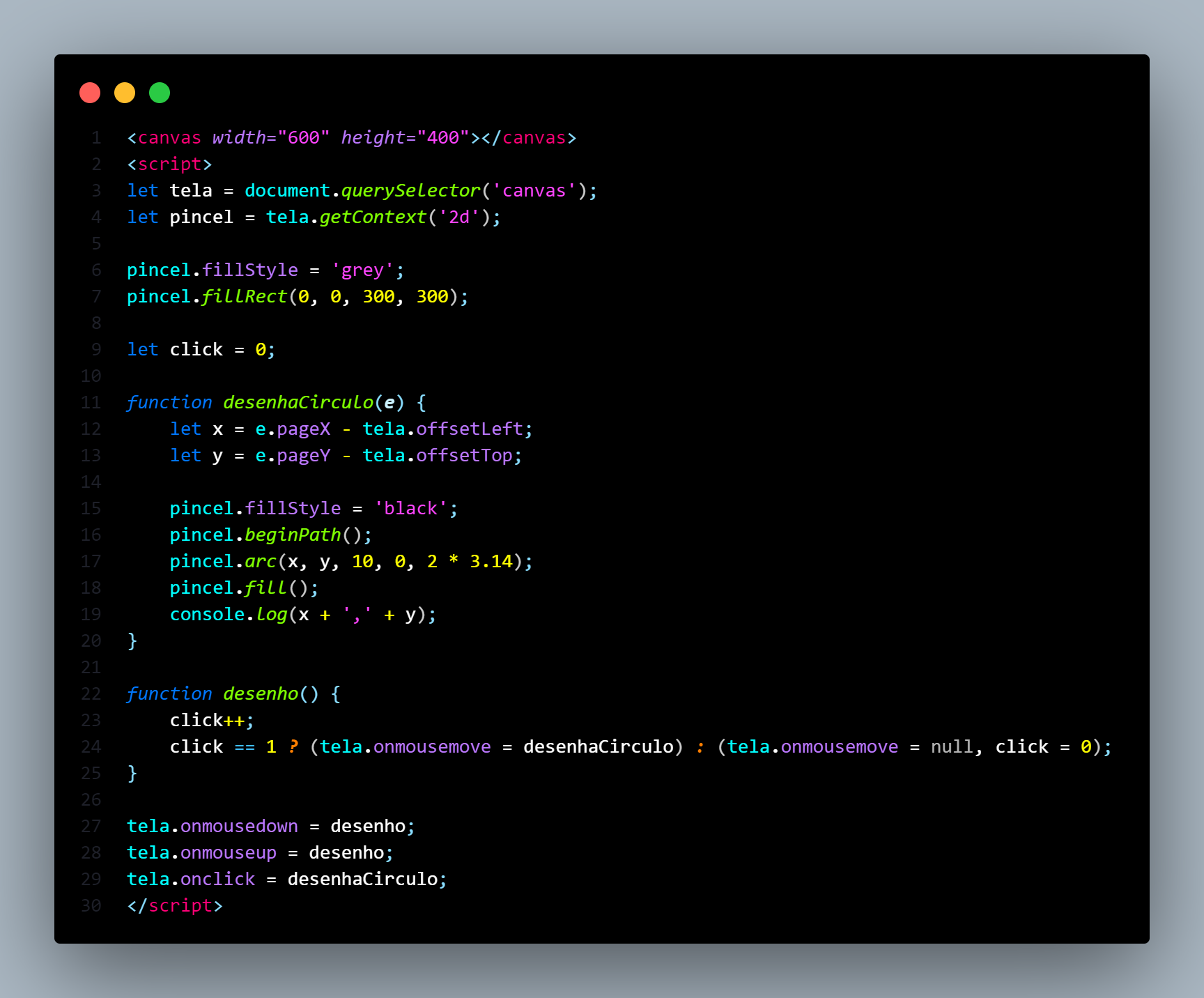Click 'let click = 0' declaration
This screenshot has height=998, width=1204.
(201, 350)
